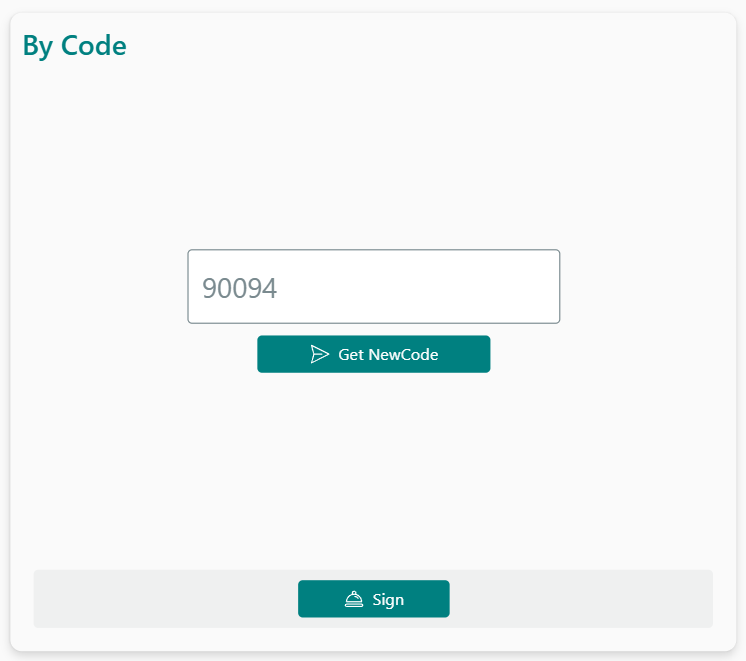746x661 pixels.
Task: Click the right edge of Sign button
Action: tap(442, 599)
